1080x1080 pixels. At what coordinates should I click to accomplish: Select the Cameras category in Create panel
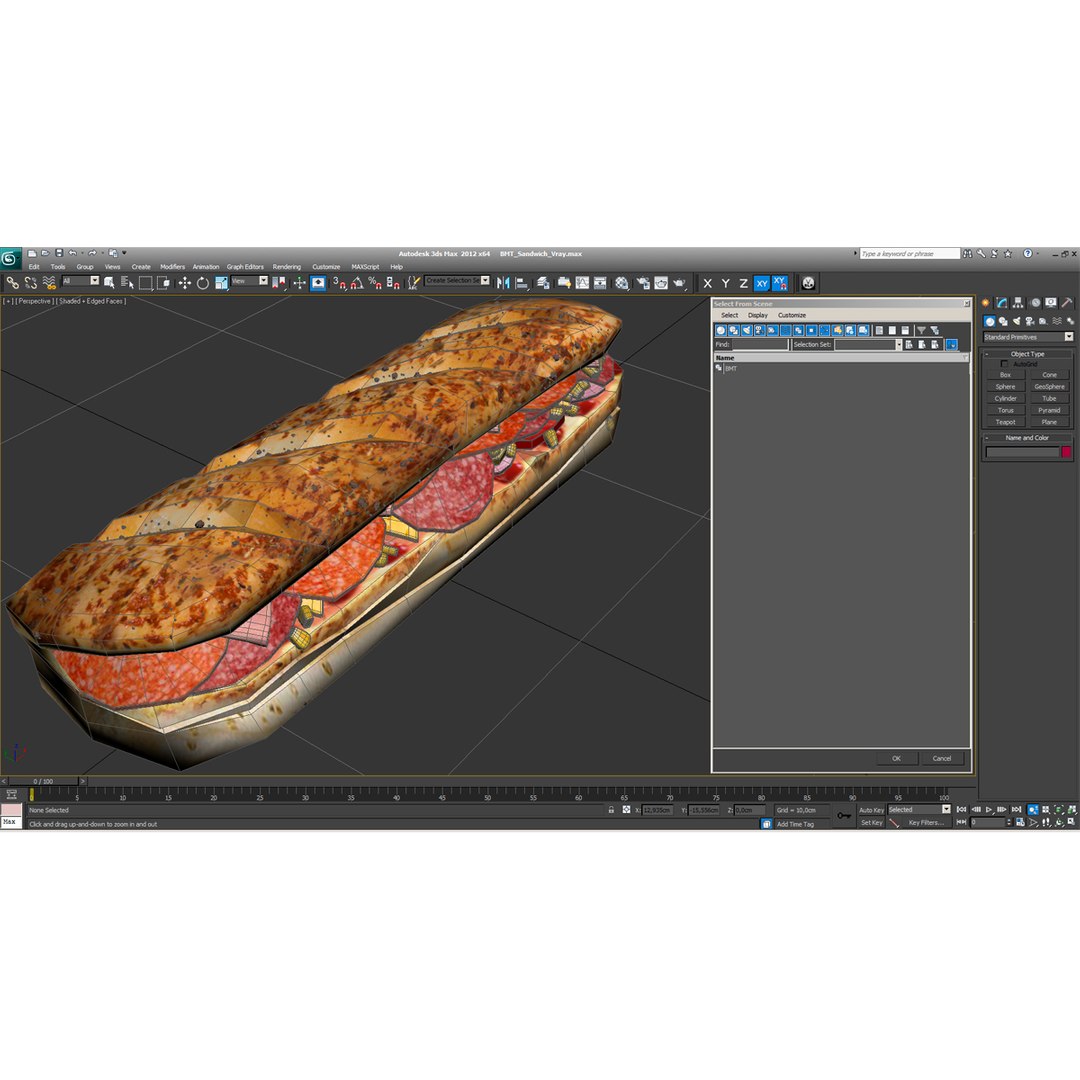pyautogui.click(x=1030, y=322)
